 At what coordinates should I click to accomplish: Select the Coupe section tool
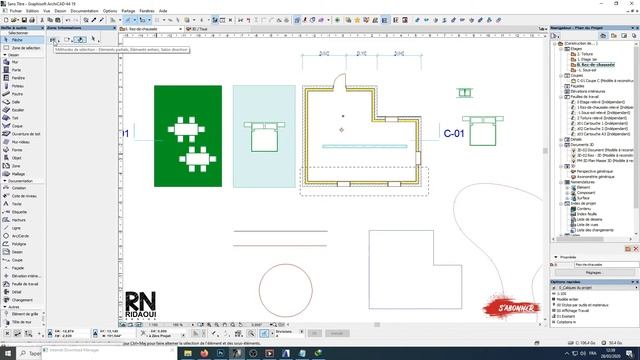(22, 260)
